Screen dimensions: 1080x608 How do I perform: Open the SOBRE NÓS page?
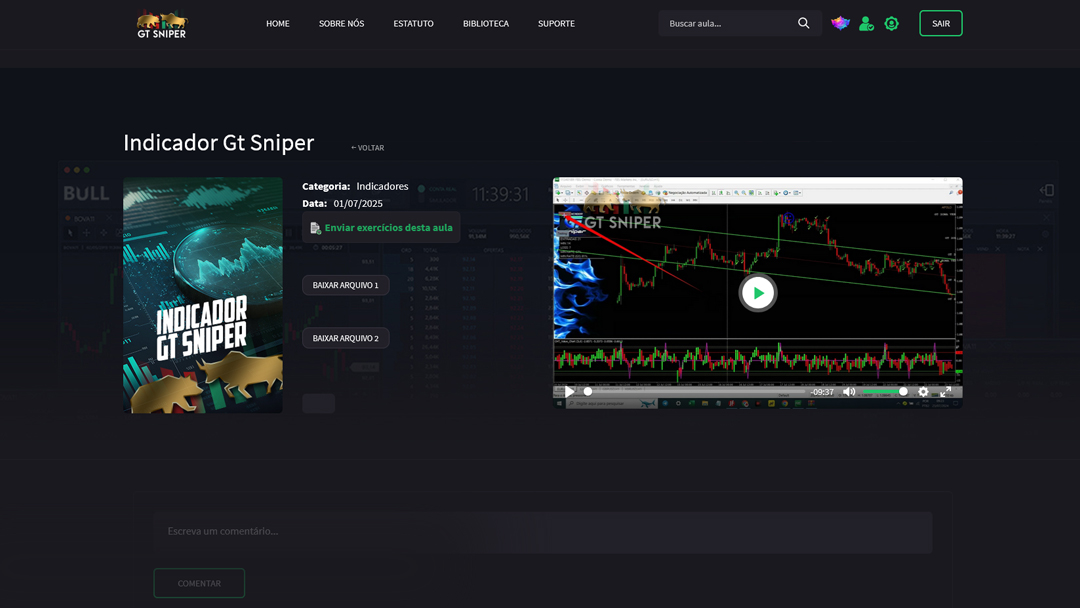coord(341,24)
